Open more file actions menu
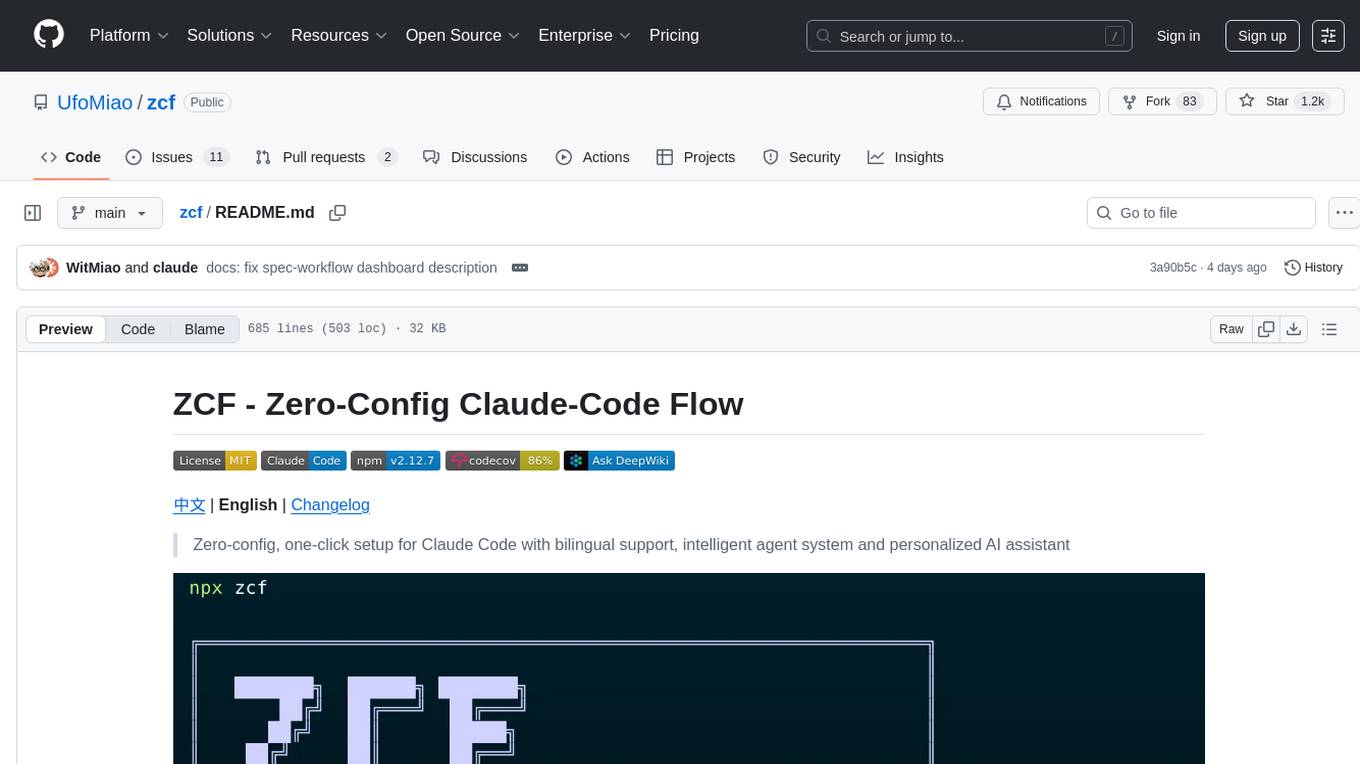 1344,213
